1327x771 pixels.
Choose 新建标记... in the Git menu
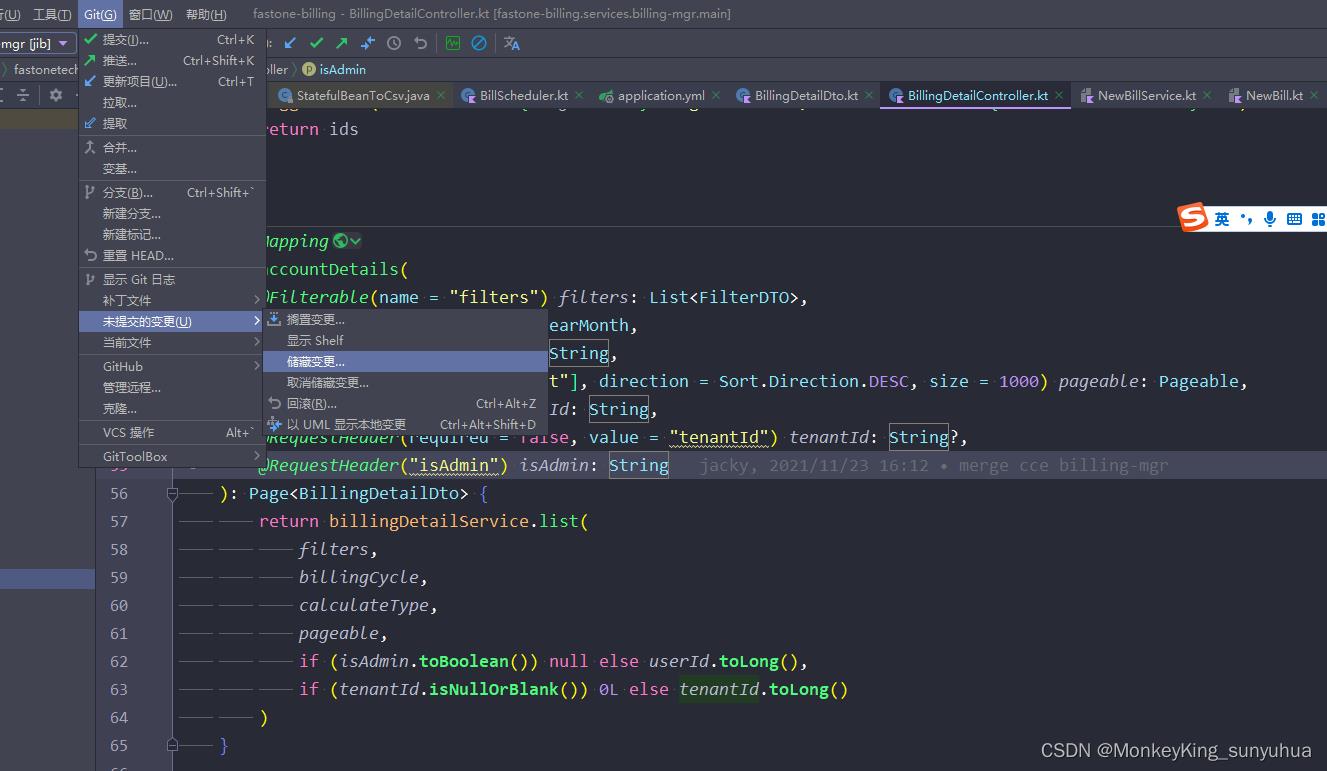click(x=172, y=235)
